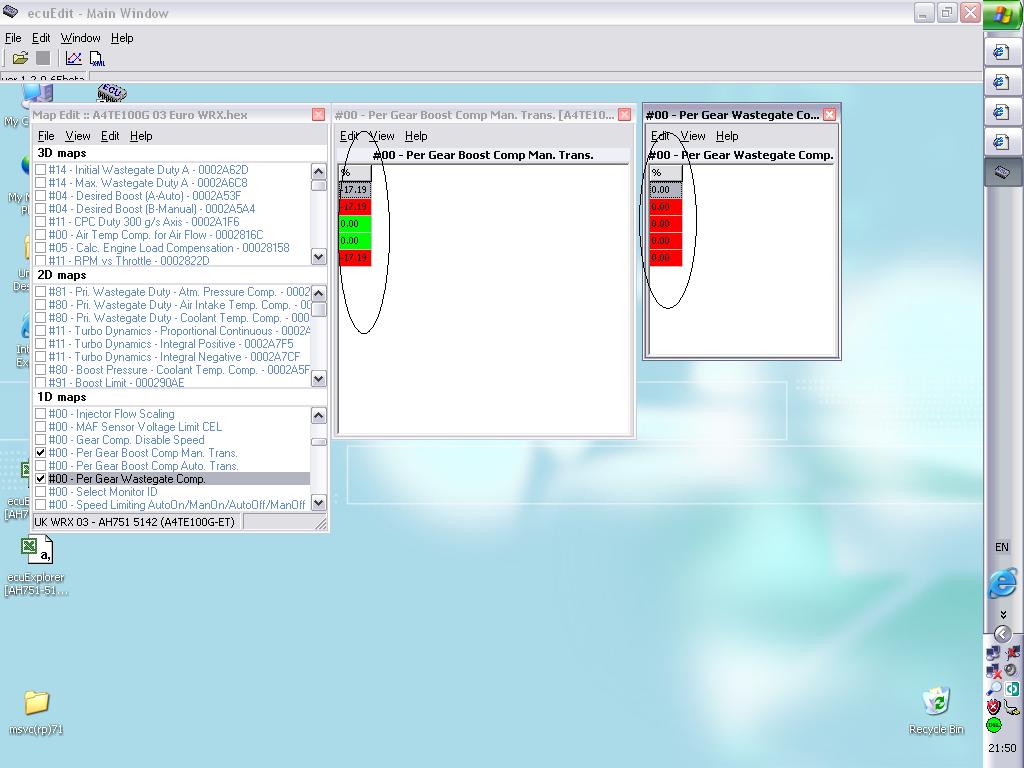
Task: Click the gray square toolbar button
Action: (43, 58)
